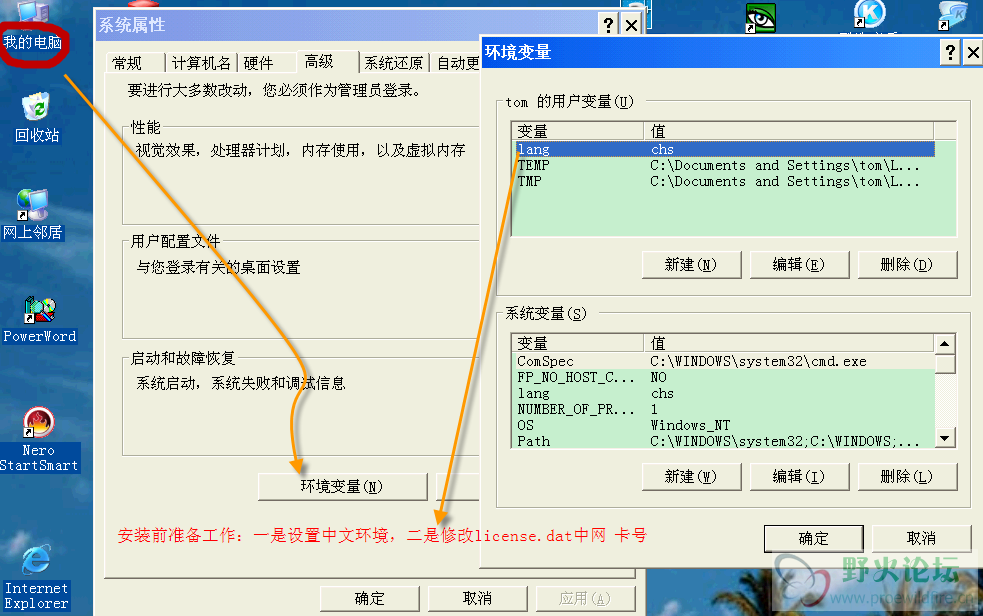Select the NUMBER_OF_PR... system variable row
983x616 pixels.
[x=724, y=409]
